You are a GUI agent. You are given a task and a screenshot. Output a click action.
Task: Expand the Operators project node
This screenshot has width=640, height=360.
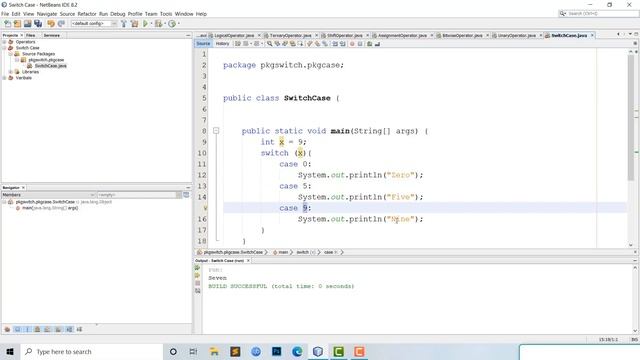4,42
